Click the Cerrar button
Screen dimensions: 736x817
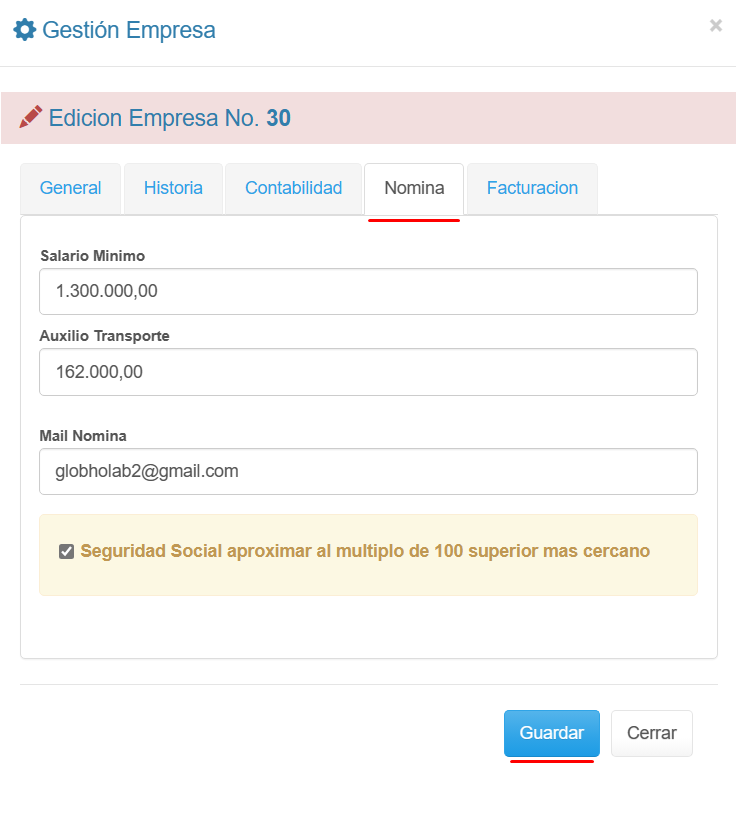651,733
